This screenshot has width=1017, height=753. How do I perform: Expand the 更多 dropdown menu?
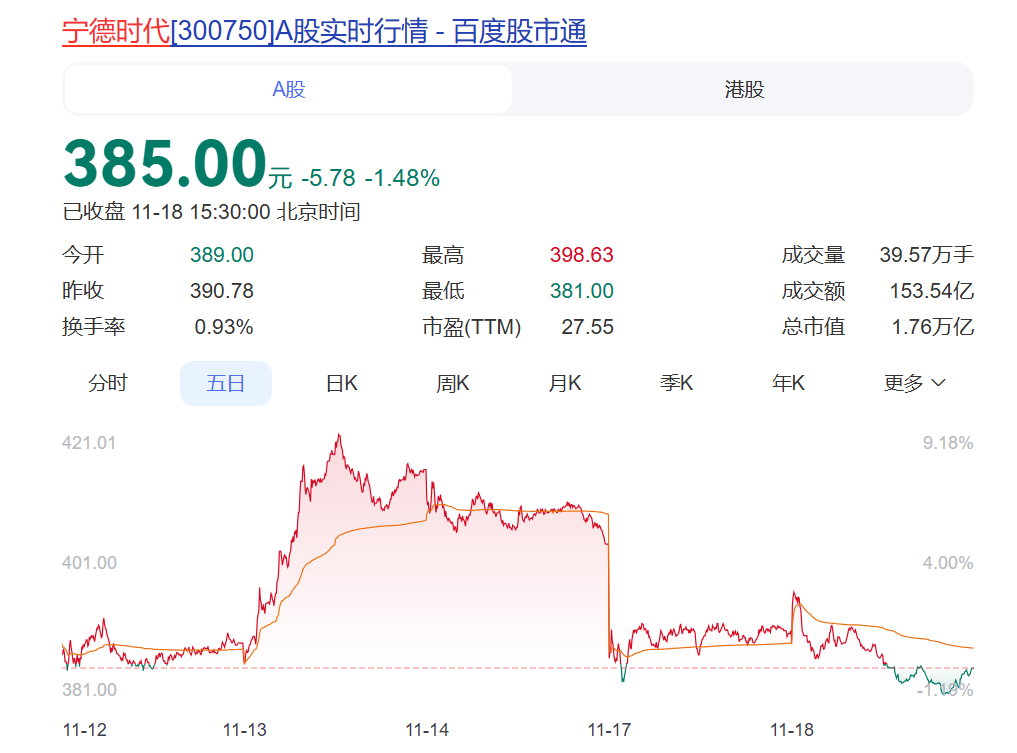(914, 383)
